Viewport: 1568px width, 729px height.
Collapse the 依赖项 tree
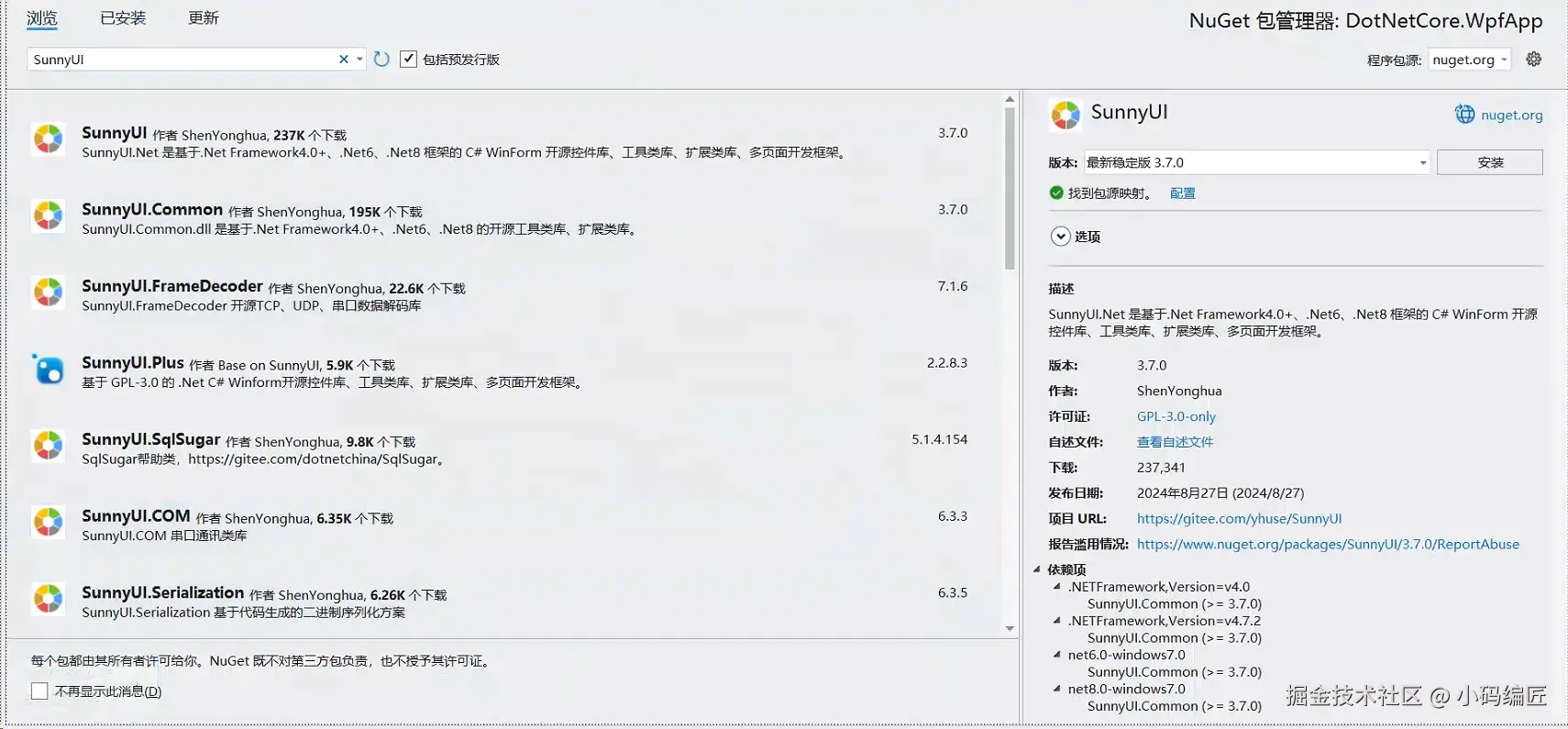point(1037,569)
